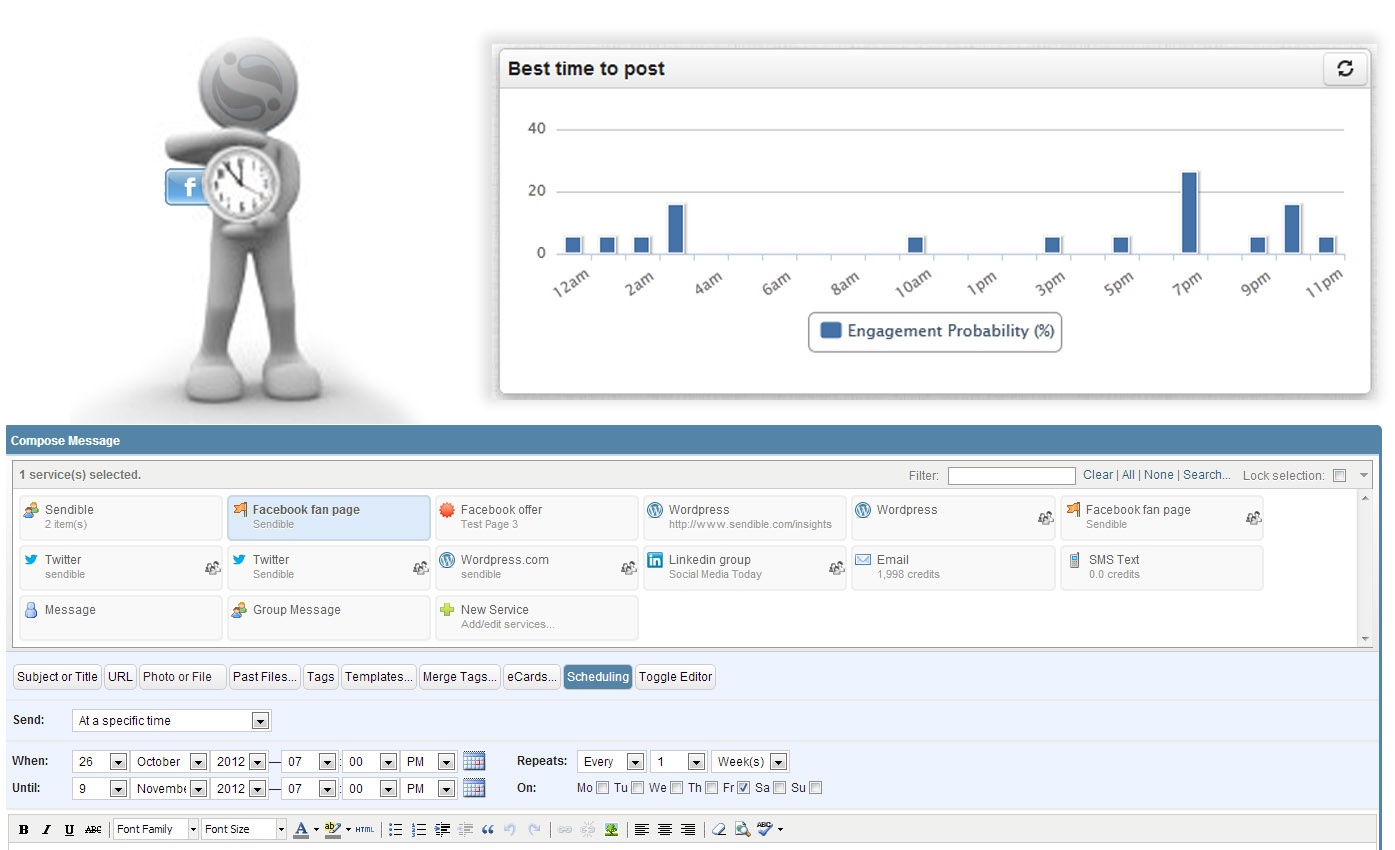Open the When month dropdown showing October

click(x=169, y=762)
